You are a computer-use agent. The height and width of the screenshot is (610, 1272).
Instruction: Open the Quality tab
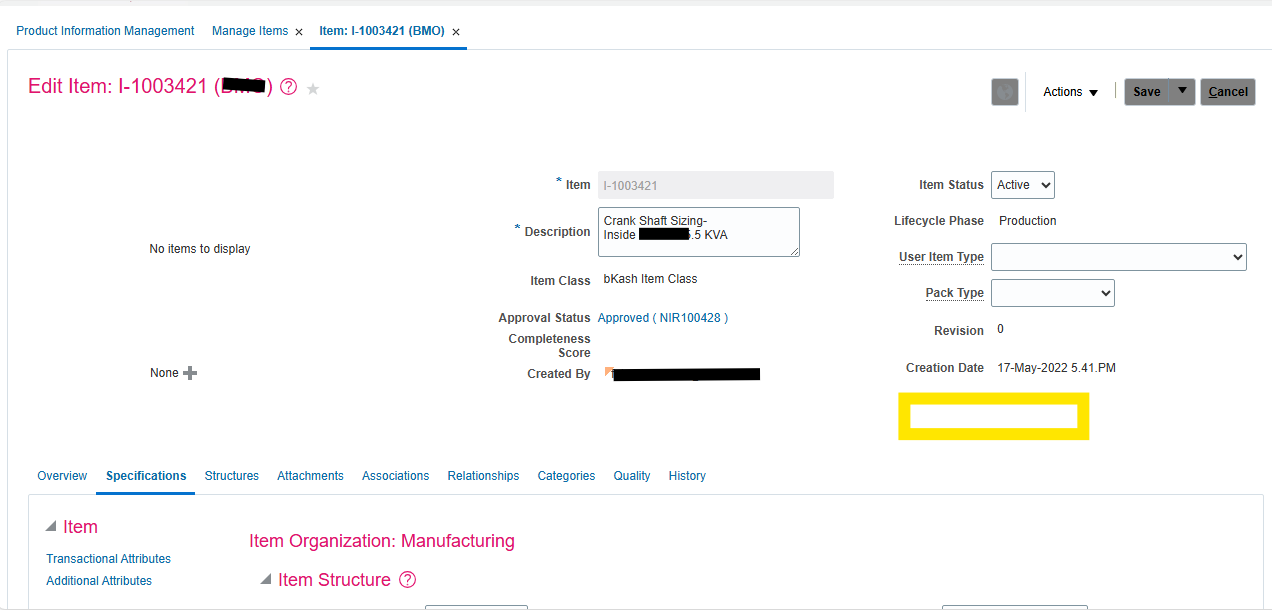(632, 476)
